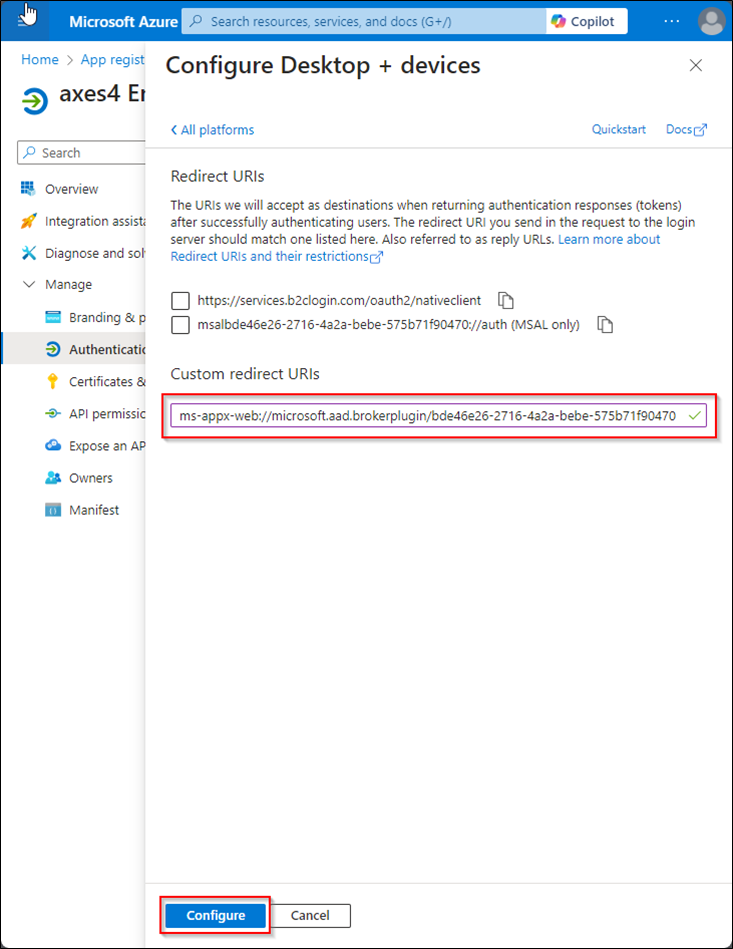Click the API permissions icon

[x=53, y=413]
